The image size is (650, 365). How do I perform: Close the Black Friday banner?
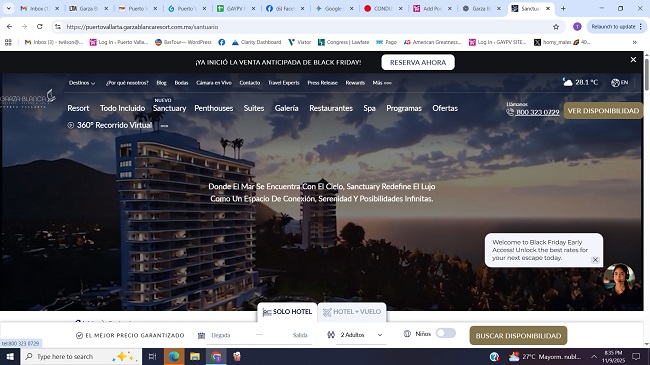coord(633,60)
